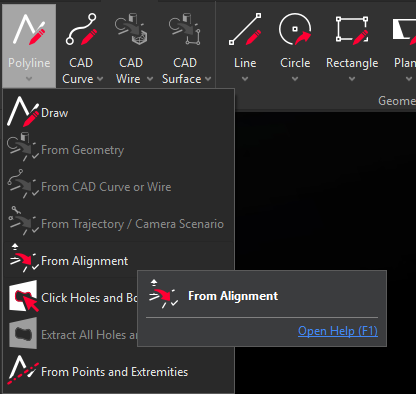
Task: Click the Click Holes red arrow icon
Action: tap(23, 297)
